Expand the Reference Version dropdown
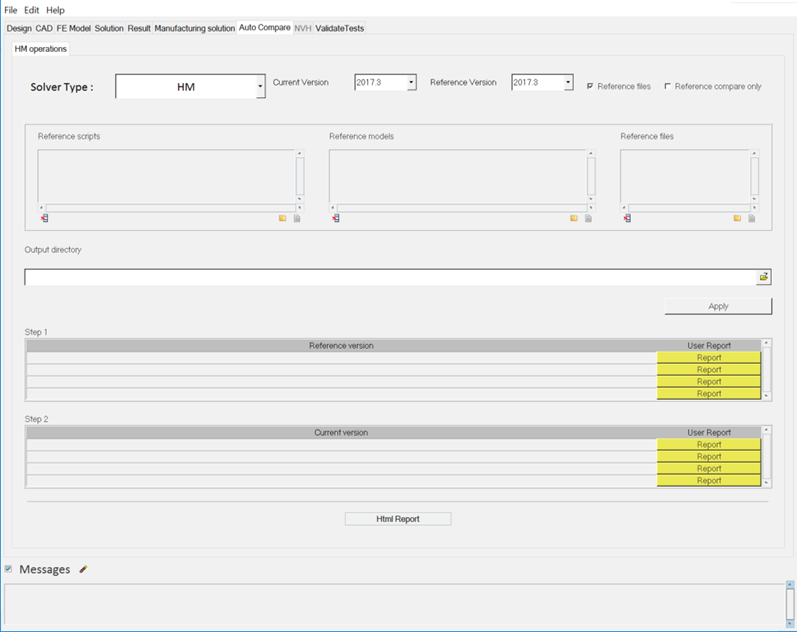Image resolution: width=797 pixels, height=632 pixels. [568, 83]
